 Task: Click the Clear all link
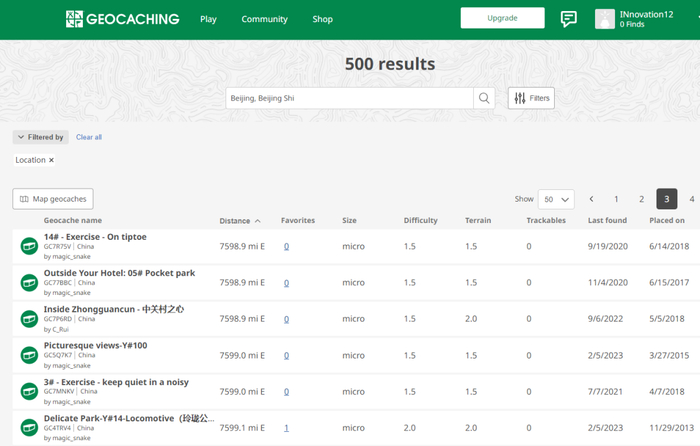click(x=89, y=137)
